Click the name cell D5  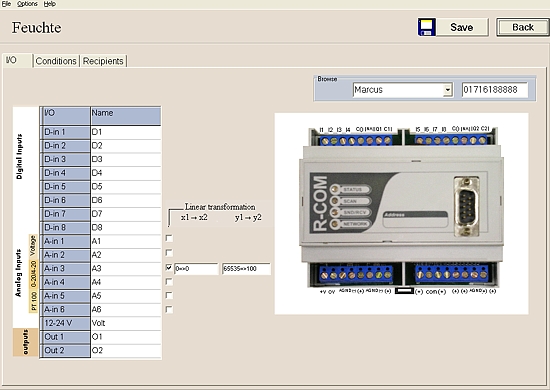[126, 187]
